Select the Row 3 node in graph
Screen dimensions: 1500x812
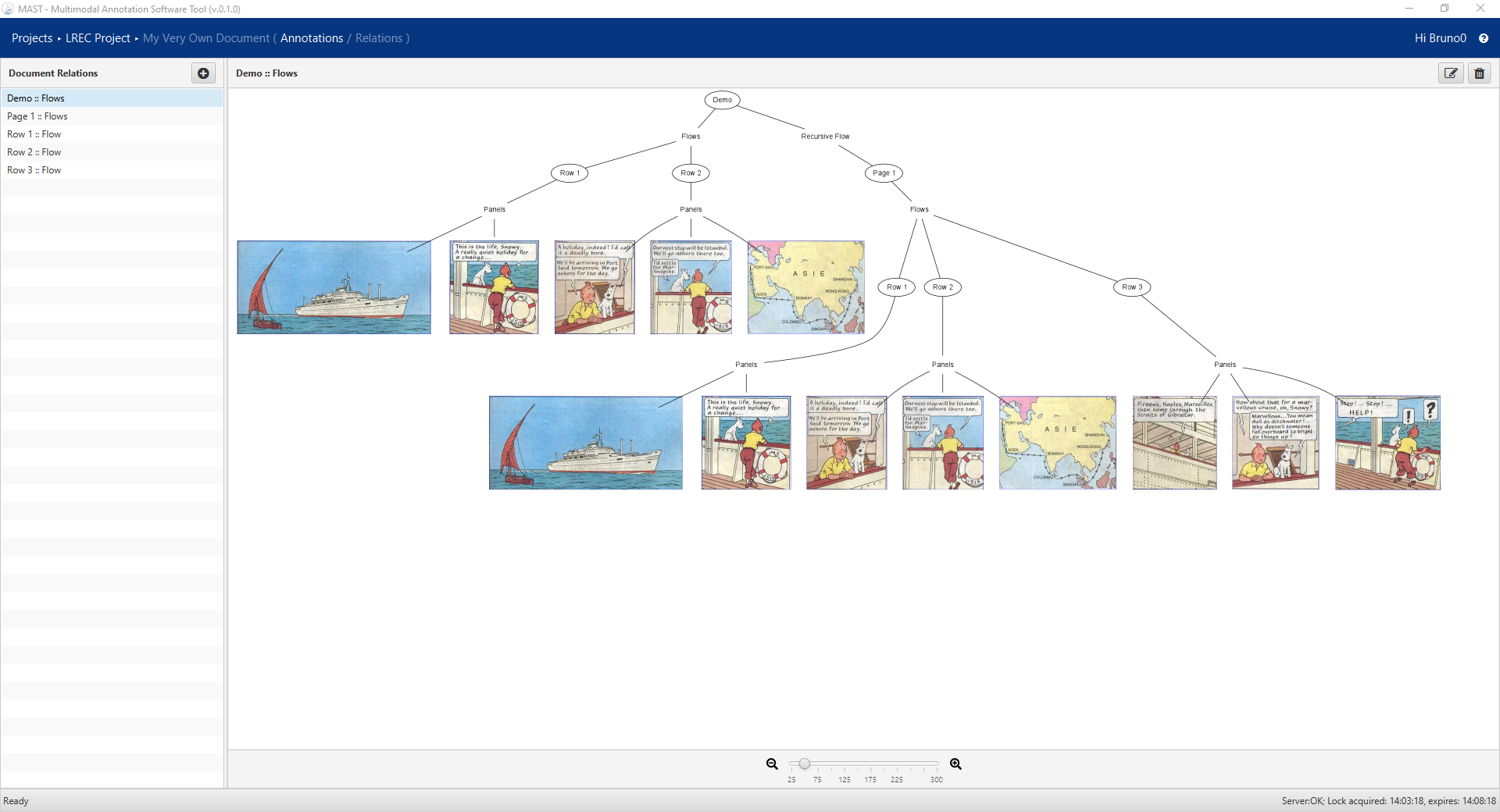tap(1132, 287)
